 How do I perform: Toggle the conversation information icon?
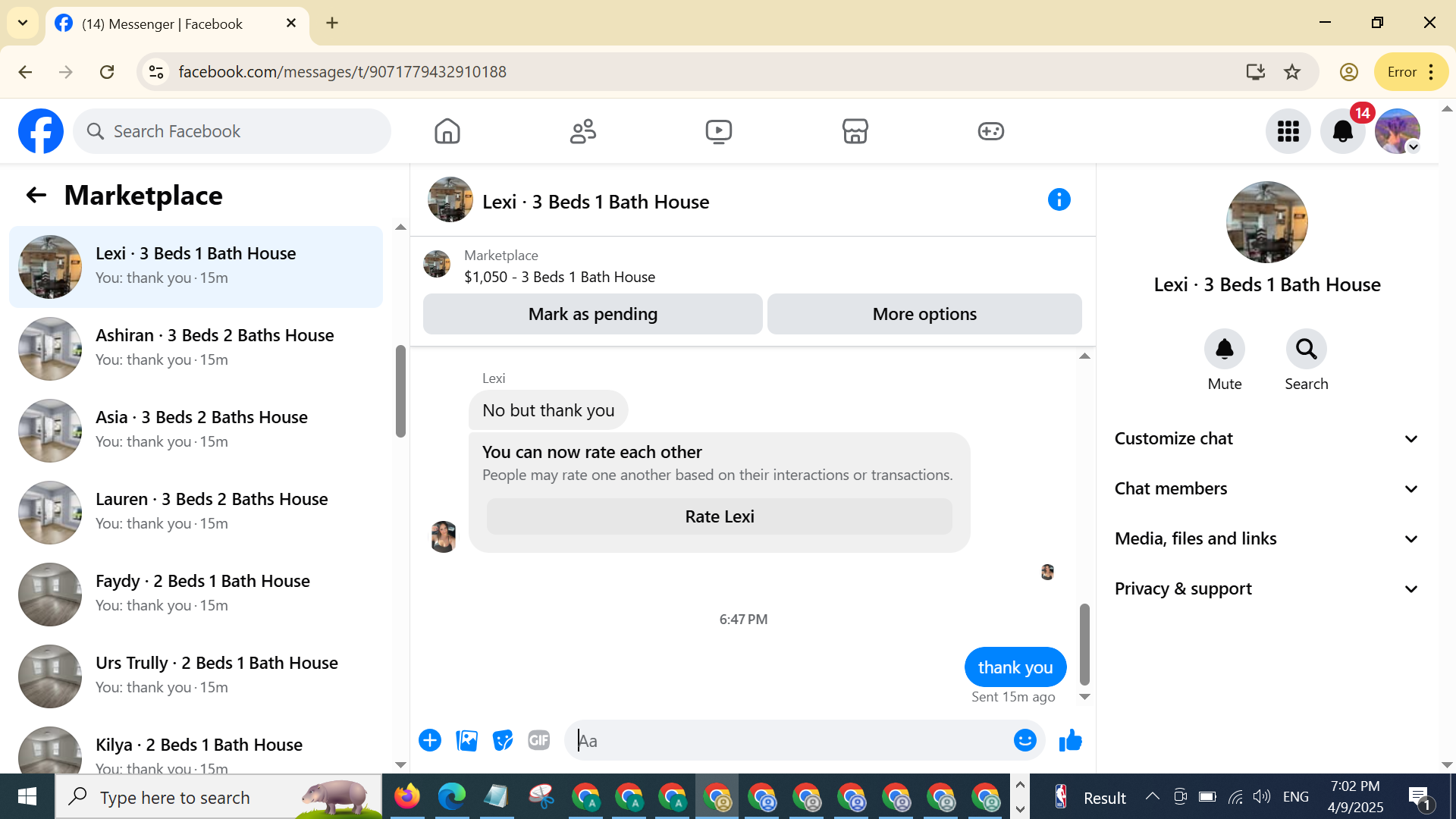point(1059,199)
